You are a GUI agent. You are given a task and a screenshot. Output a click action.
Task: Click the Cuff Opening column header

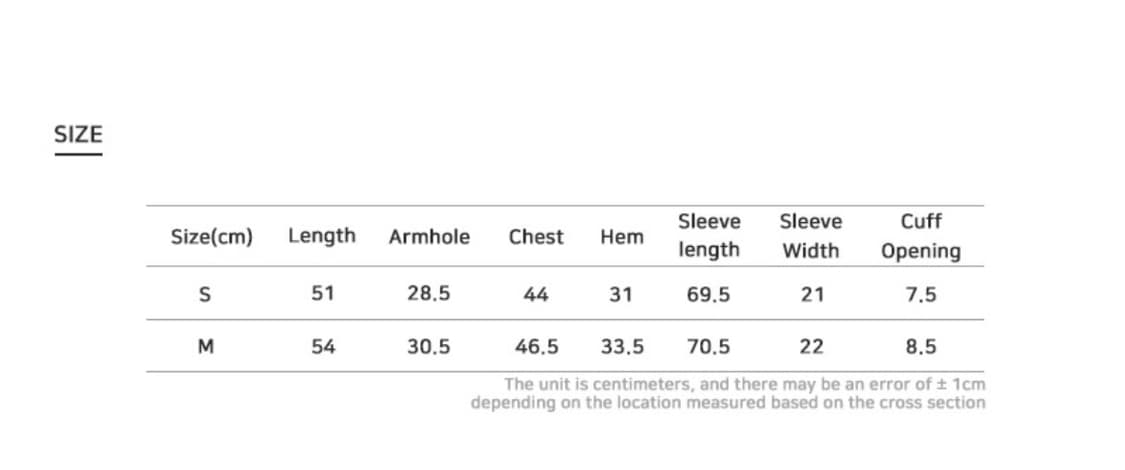tap(921, 235)
